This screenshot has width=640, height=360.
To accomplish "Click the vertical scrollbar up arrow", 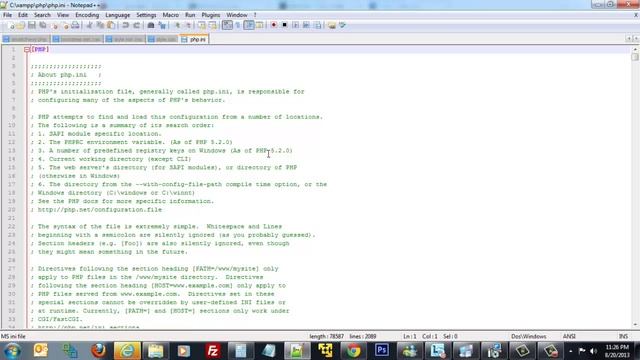I will point(635,49).
